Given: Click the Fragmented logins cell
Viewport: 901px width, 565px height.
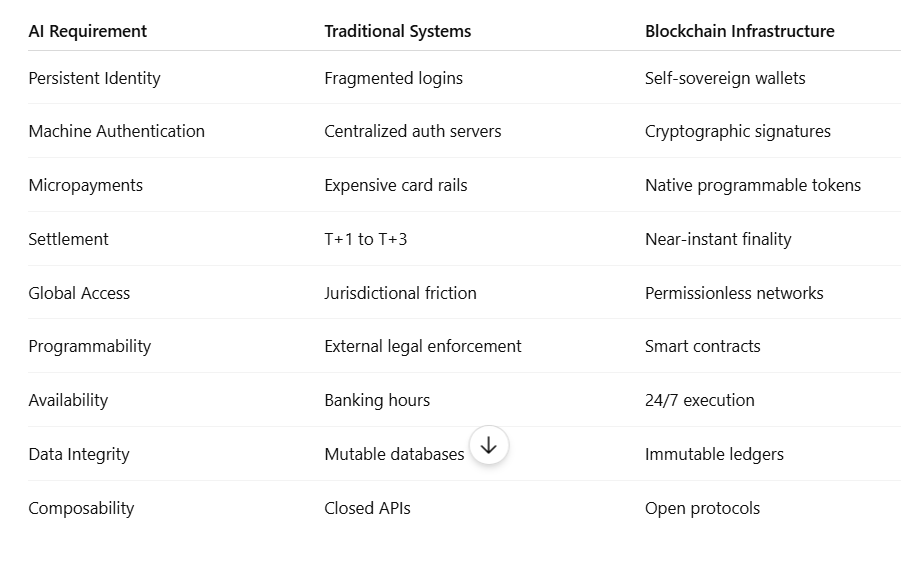Looking at the screenshot, I should click(x=394, y=78).
